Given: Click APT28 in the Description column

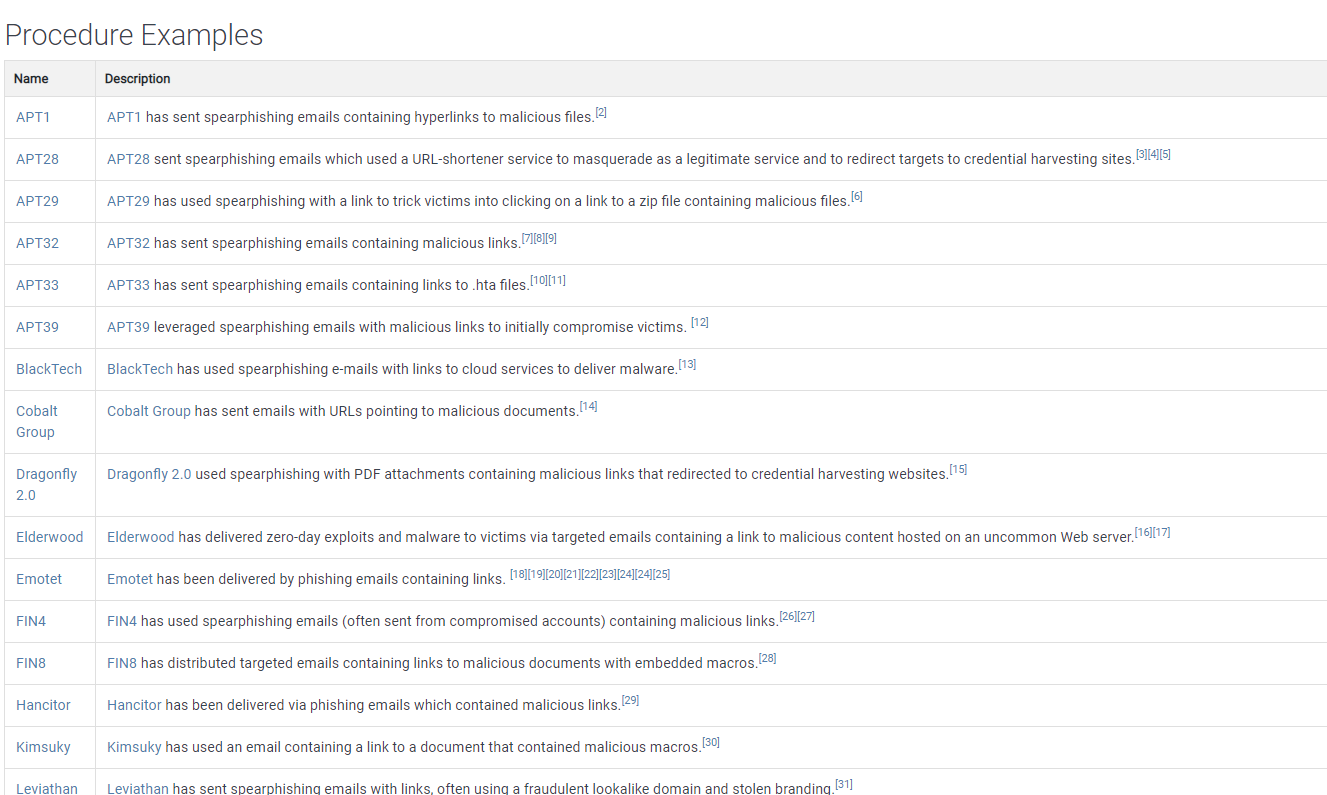Looking at the screenshot, I should pos(128,159).
